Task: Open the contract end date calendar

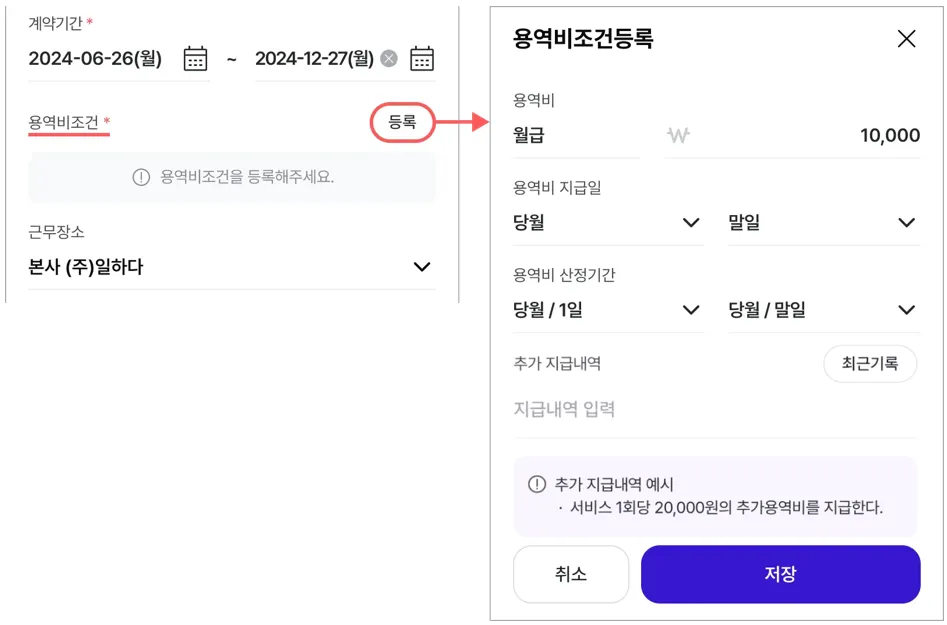Action: pos(422,59)
